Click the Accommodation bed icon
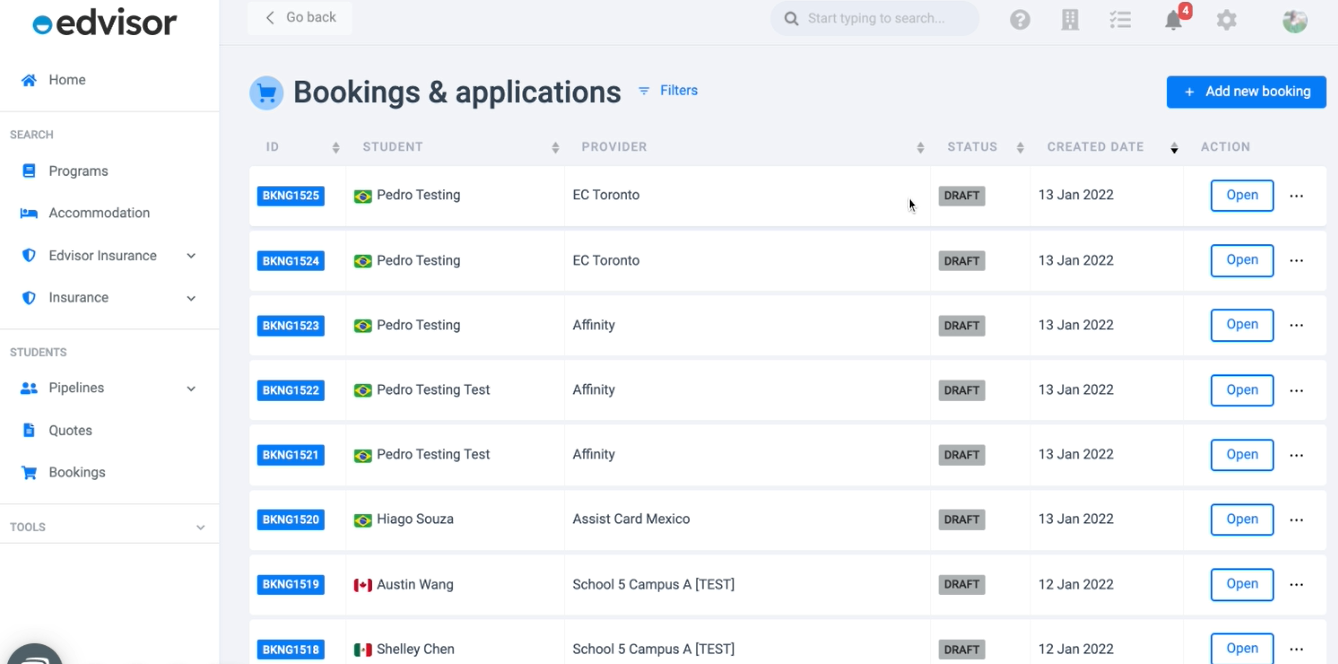 (29, 213)
